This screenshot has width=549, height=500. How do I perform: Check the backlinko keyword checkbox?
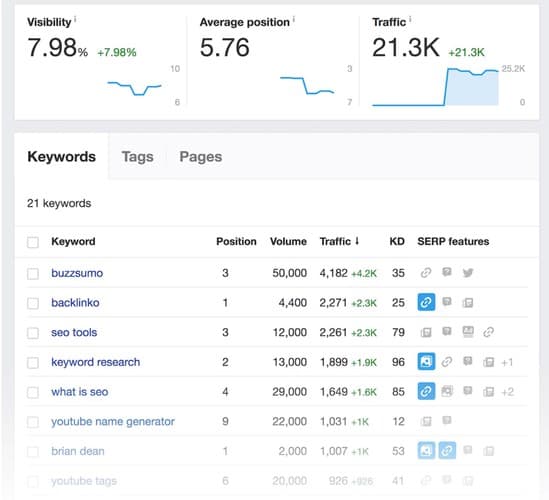click(33, 303)
